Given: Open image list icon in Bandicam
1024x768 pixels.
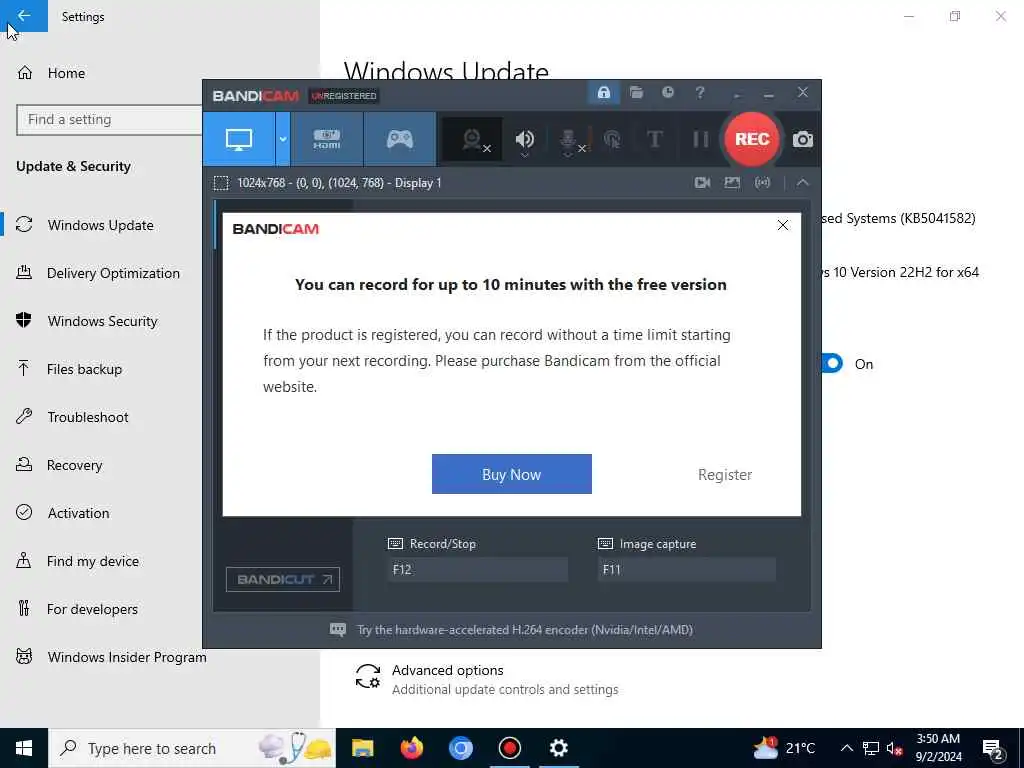Looking at the screenshot, I should point(732,183).
